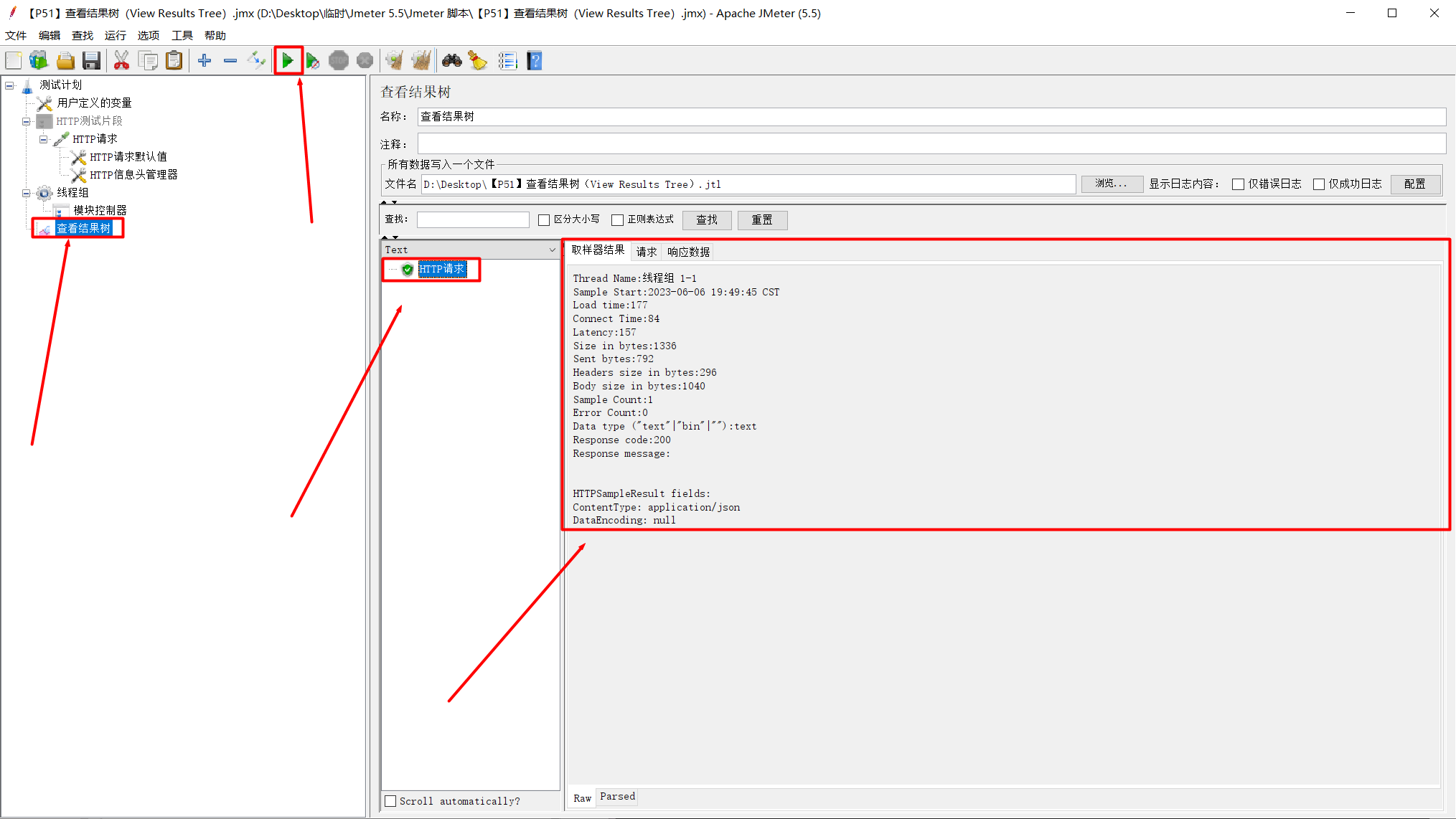The image size is (1456, 819).
Task: Click the Save test plan floppy icon
Action: click(91, 61)
